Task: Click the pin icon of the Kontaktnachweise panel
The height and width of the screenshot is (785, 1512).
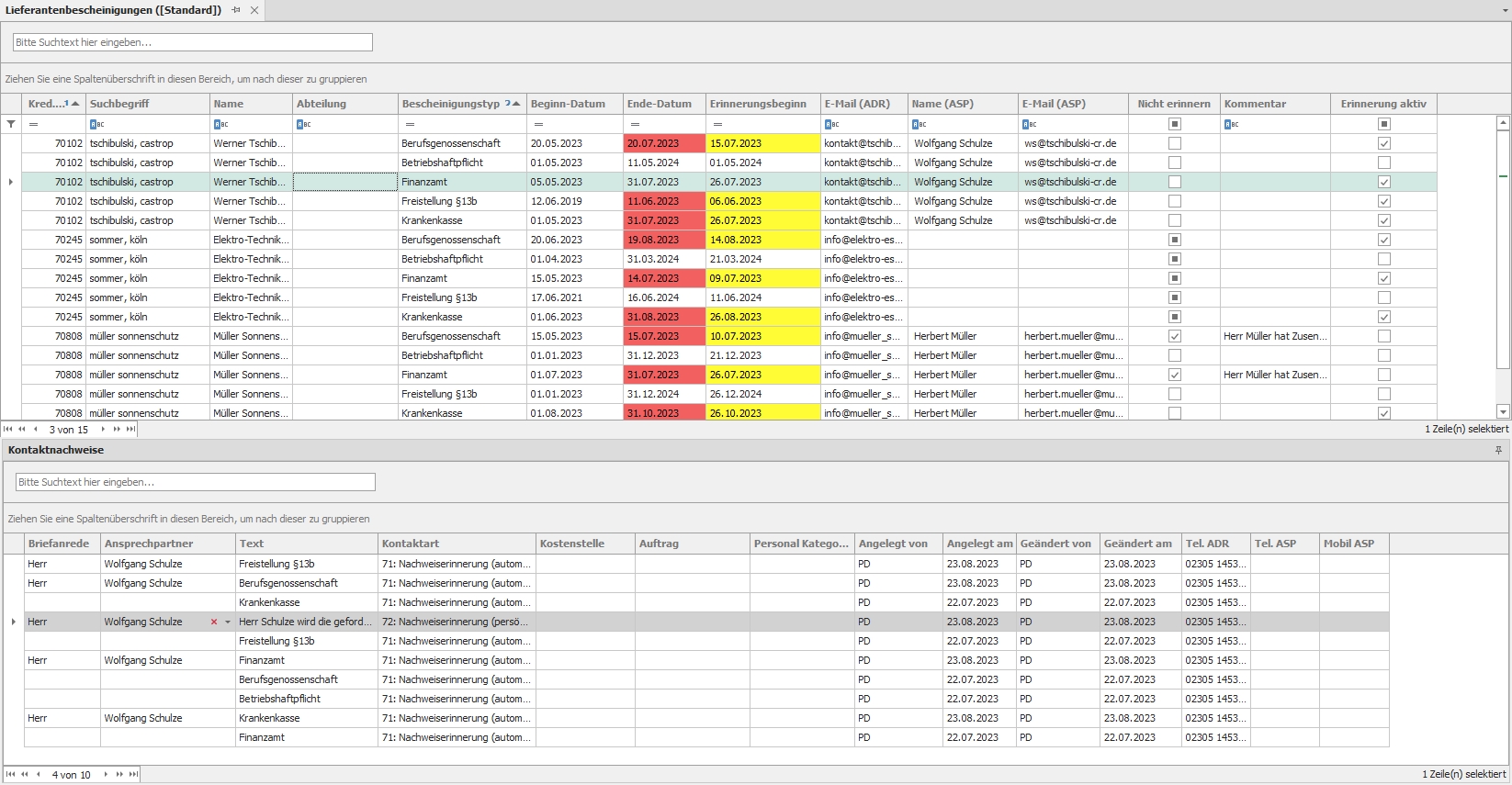Action: [x=1498, y=450]
